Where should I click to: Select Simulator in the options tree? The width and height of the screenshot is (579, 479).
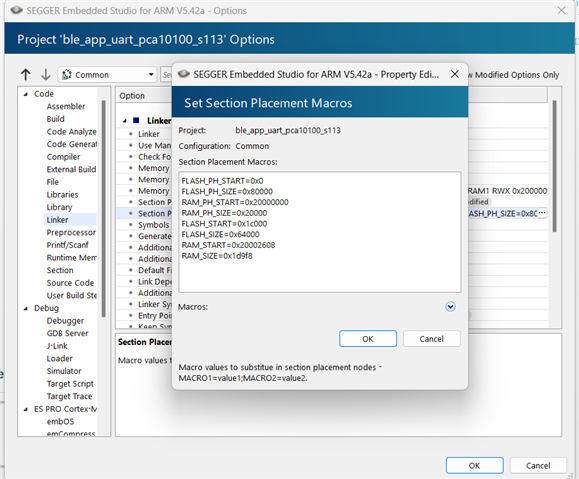[64, 371]
